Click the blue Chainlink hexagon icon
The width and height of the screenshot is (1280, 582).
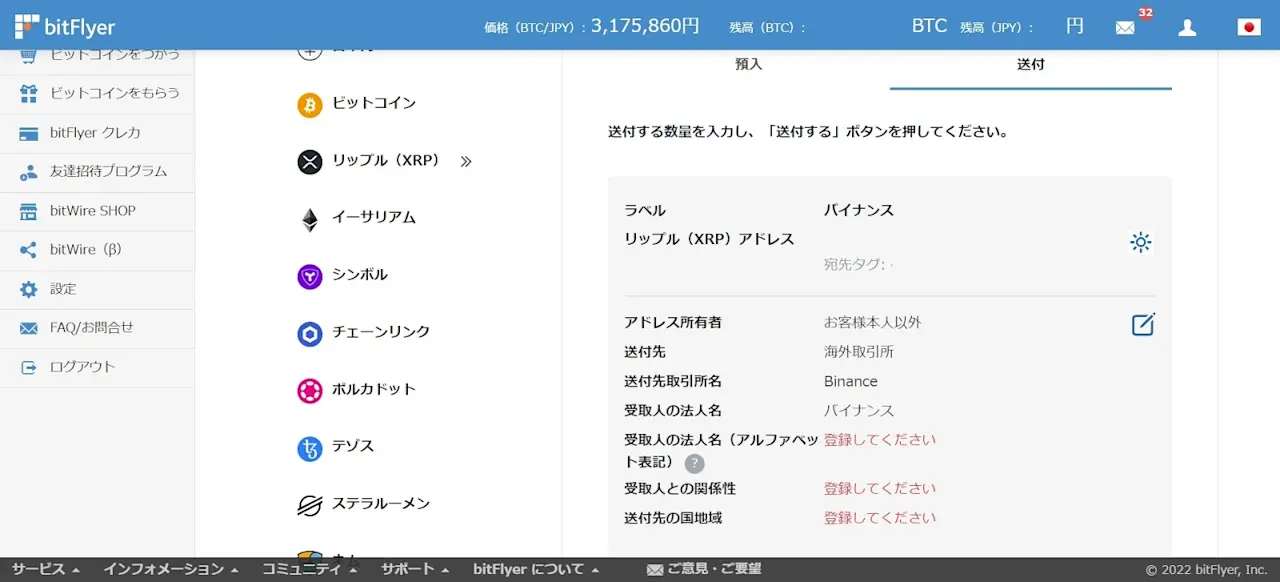click(x=310, y=333)
